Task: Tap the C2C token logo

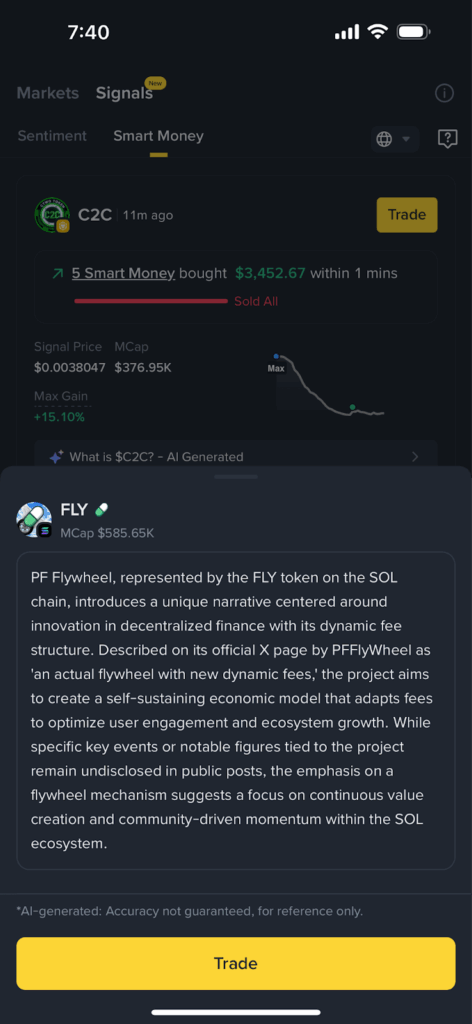Action: [x=52, y=215]
